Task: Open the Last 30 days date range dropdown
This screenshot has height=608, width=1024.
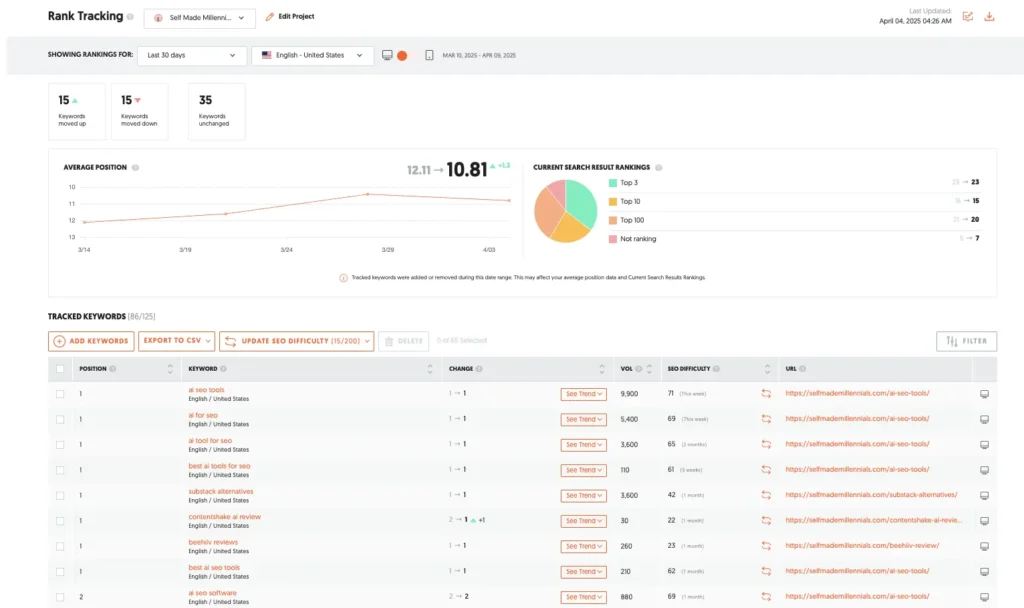Action: point(190,56)
